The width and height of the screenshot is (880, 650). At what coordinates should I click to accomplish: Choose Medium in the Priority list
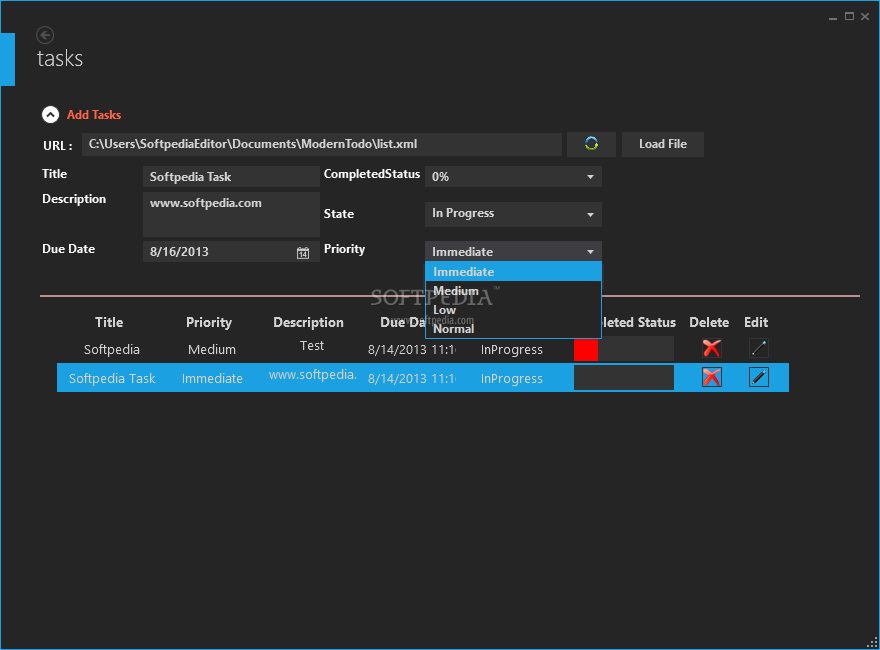[513, 291]
